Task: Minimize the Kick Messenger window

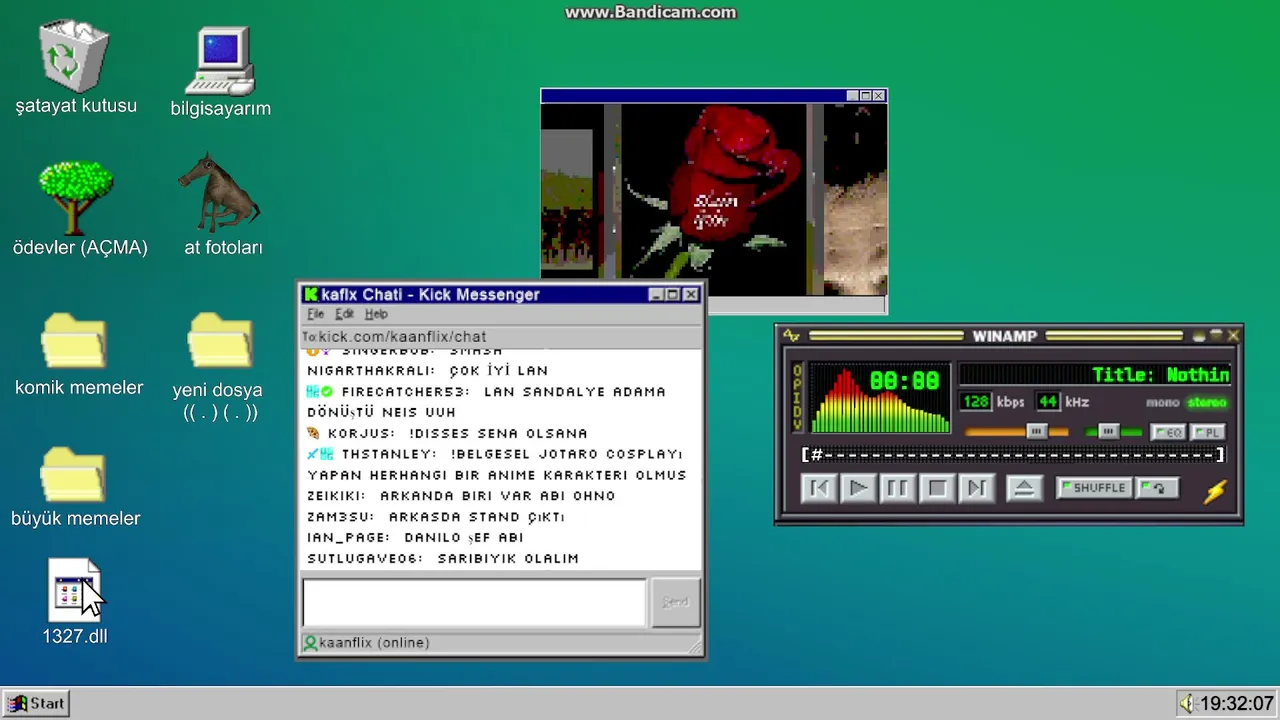Action: coord(656,294)
